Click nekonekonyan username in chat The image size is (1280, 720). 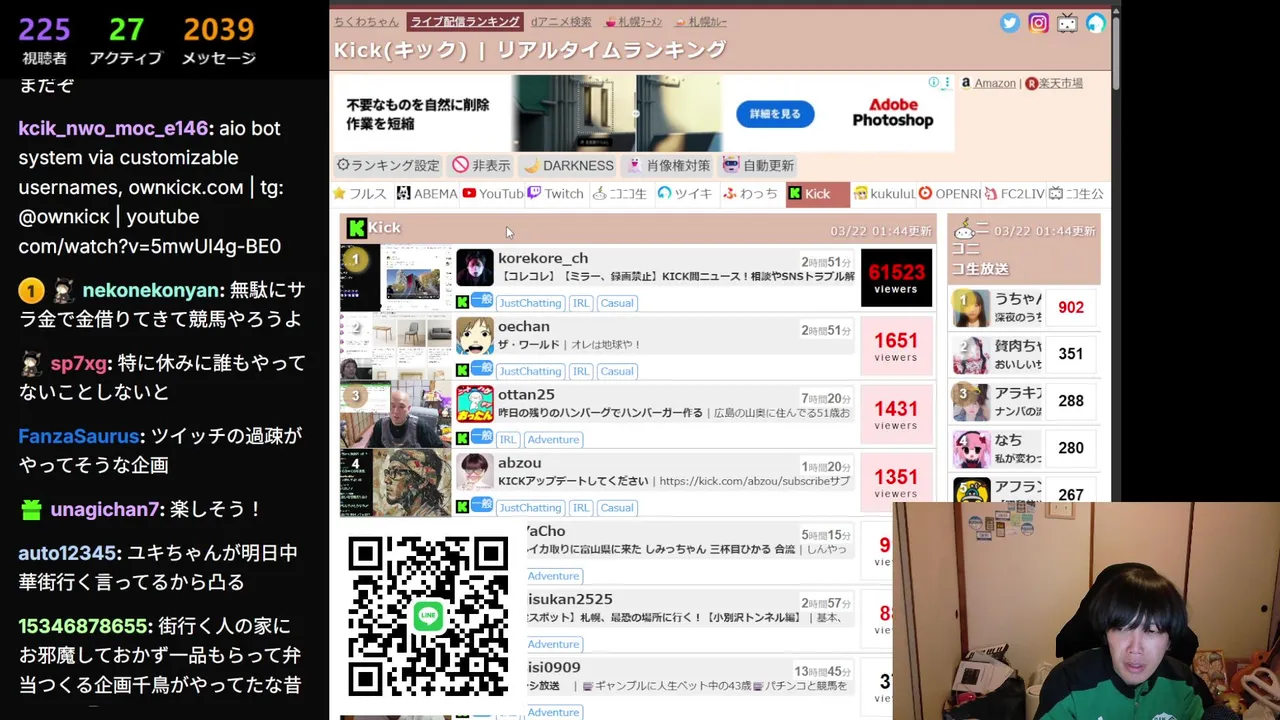(x=151, y=290)
